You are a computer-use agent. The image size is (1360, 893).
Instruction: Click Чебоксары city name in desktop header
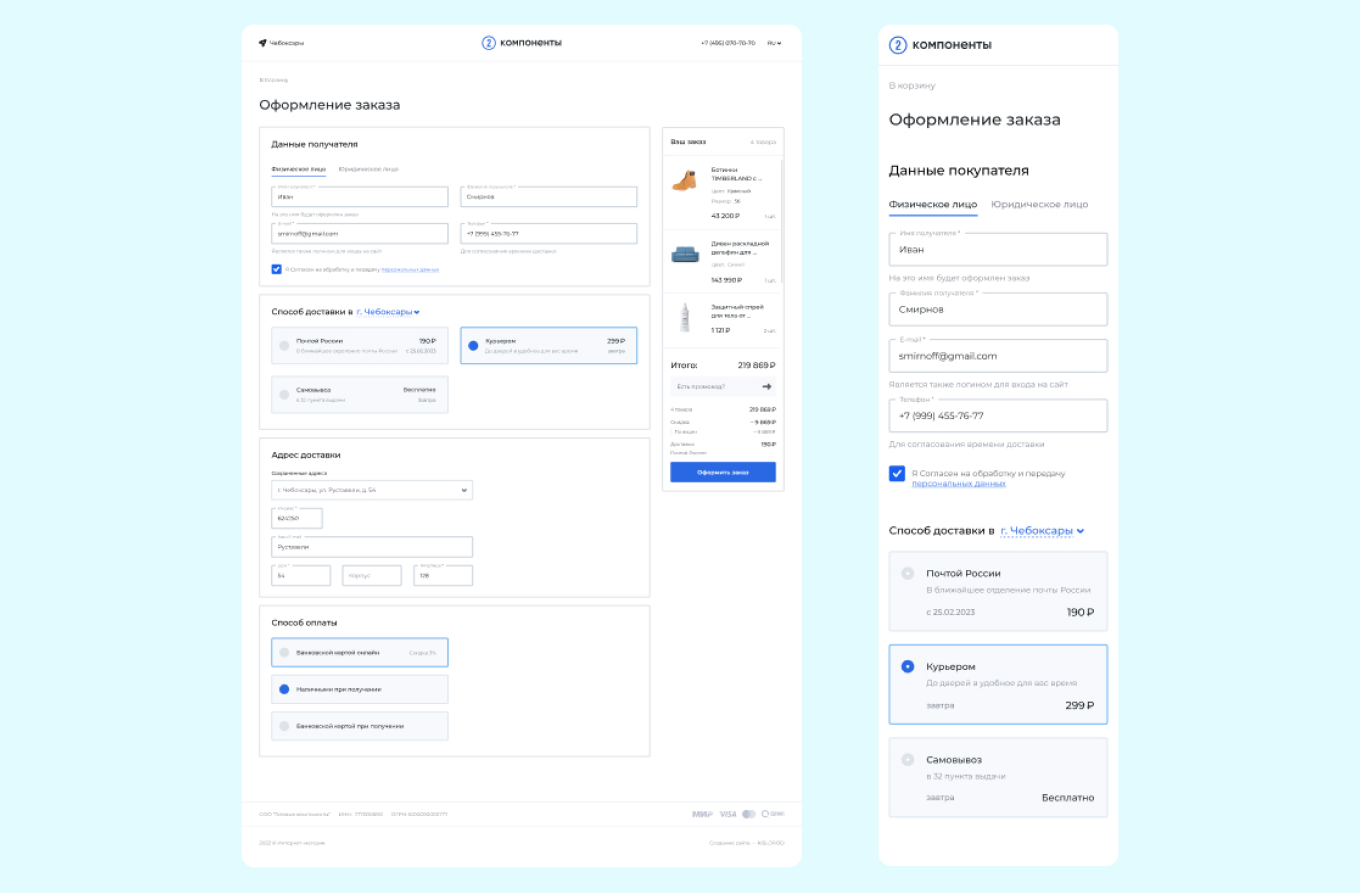coord(287,43)
